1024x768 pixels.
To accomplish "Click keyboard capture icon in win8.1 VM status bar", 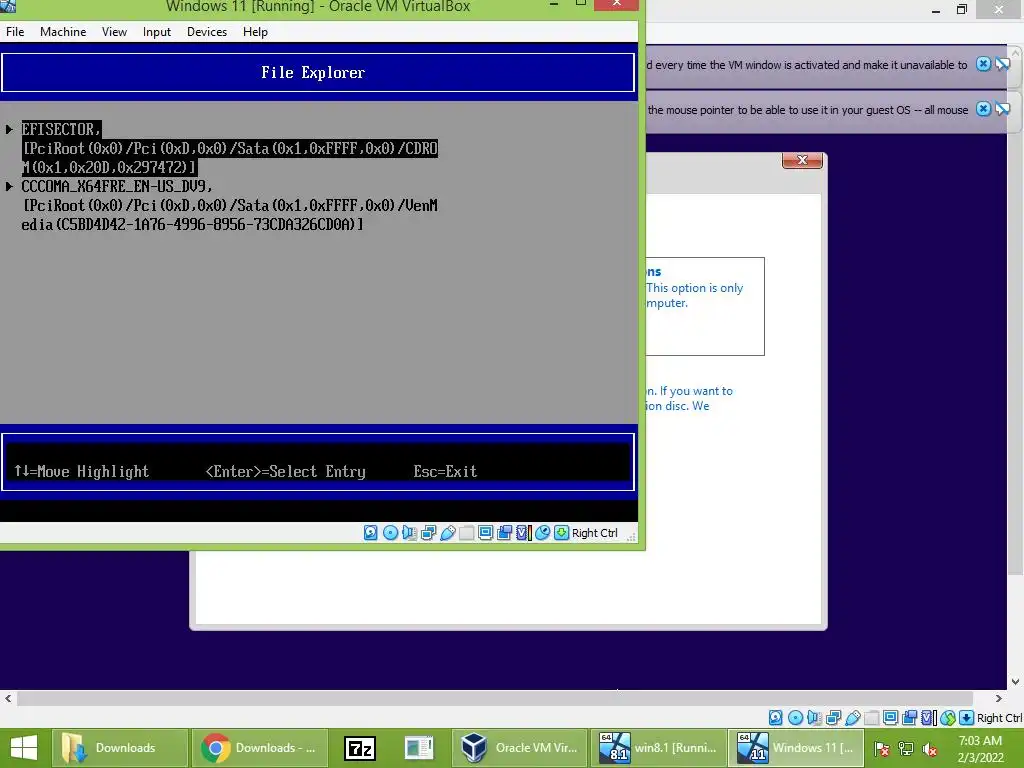I will pos(966,718).
